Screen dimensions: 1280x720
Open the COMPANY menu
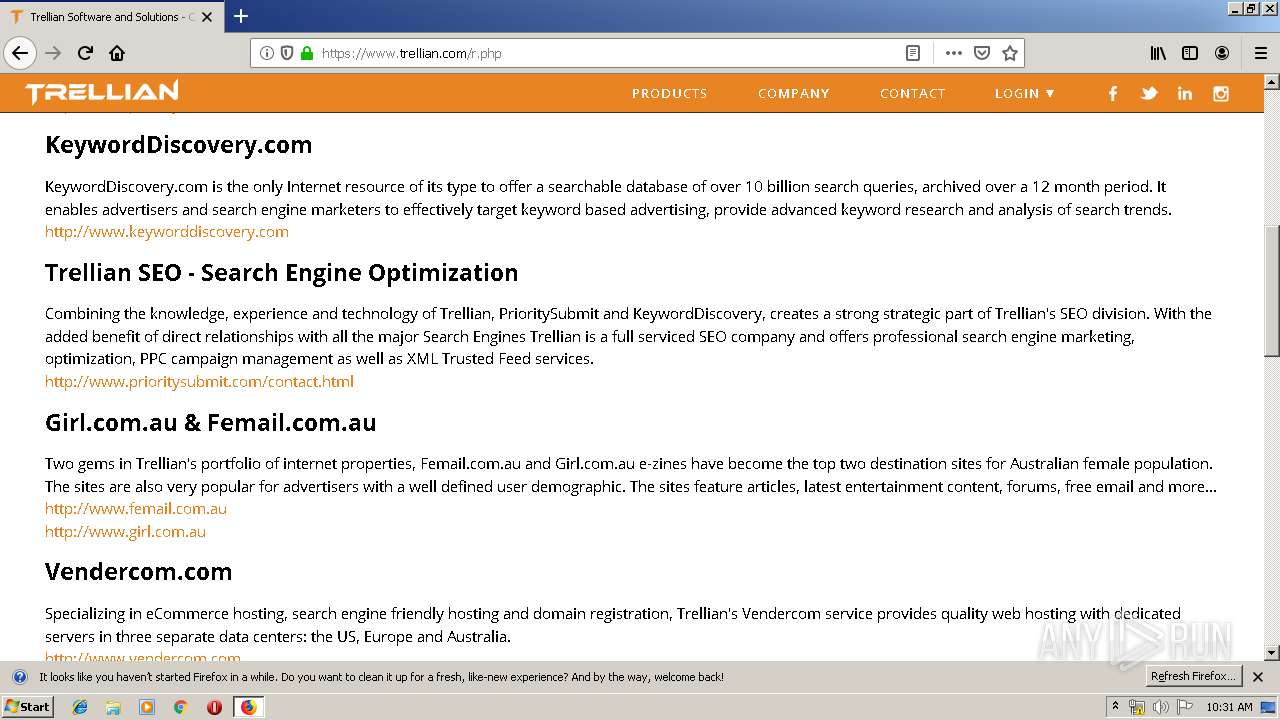[794, 93]
